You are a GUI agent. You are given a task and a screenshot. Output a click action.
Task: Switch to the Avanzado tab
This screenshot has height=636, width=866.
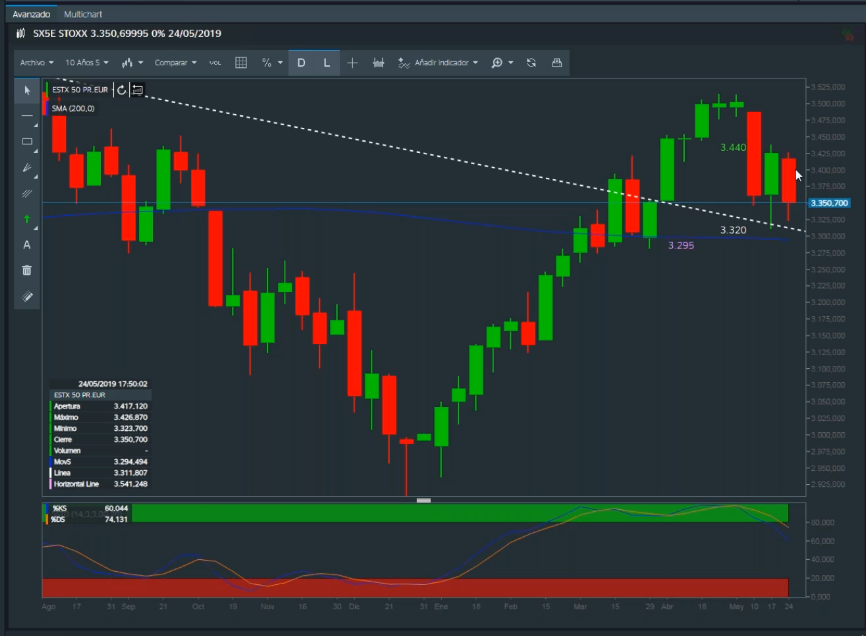pos(29,15)
